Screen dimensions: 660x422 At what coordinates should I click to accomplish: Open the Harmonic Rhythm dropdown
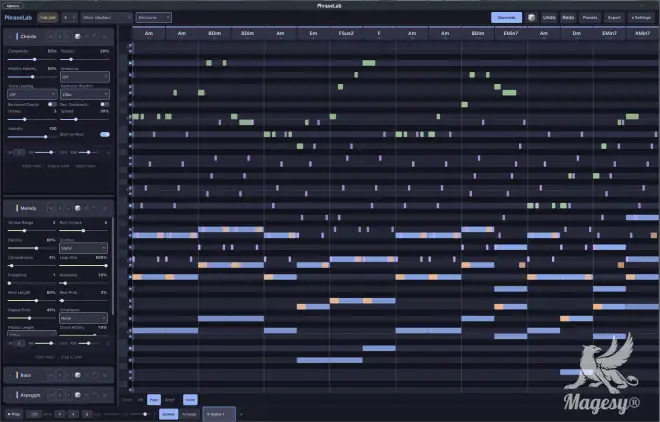pos(85,94)
